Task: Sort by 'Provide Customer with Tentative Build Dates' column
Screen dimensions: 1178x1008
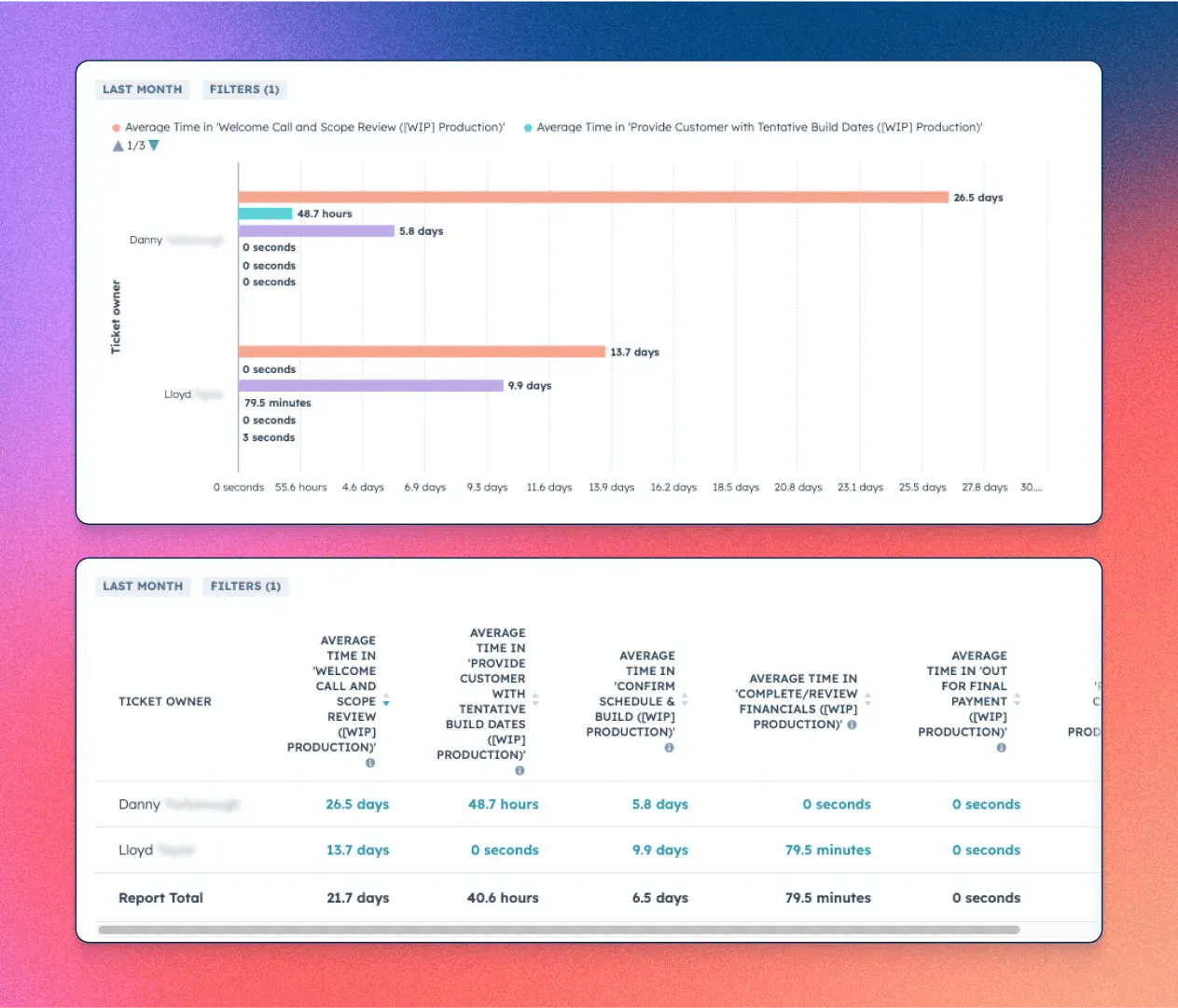Action: pos(535,698)
